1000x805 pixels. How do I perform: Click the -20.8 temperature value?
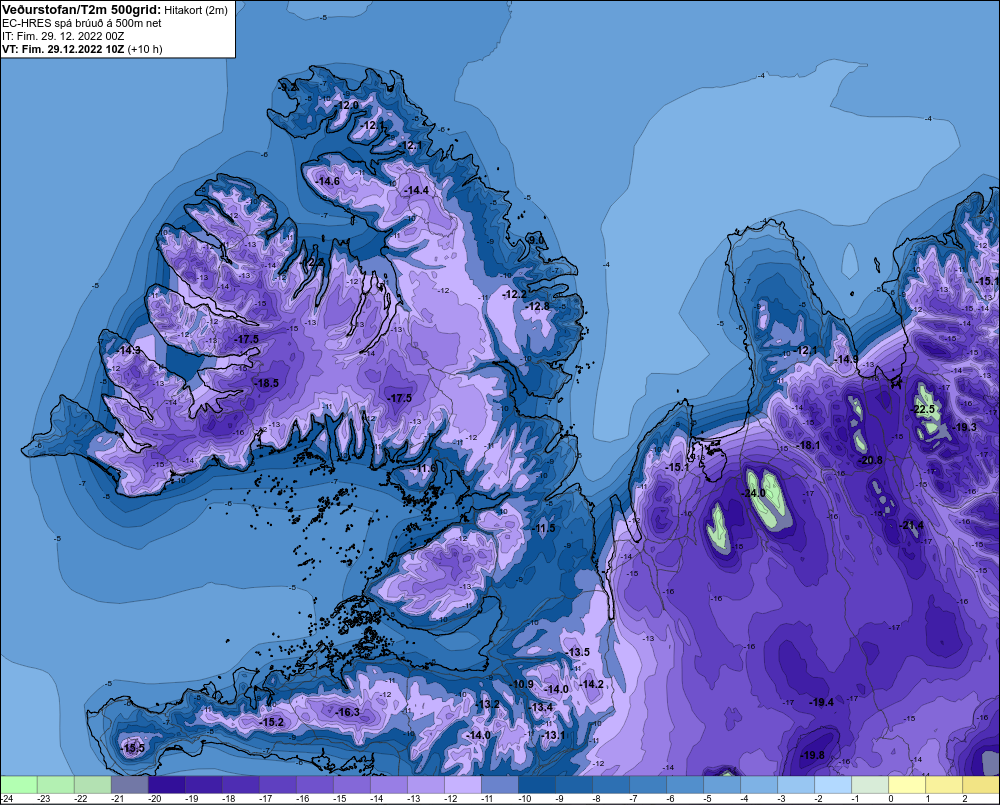coord(871,460)
